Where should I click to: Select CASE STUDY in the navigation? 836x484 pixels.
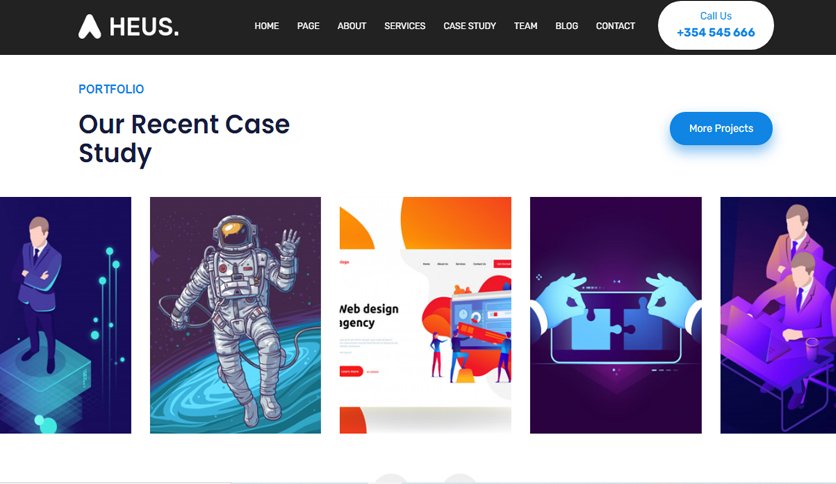click(470, 26)
